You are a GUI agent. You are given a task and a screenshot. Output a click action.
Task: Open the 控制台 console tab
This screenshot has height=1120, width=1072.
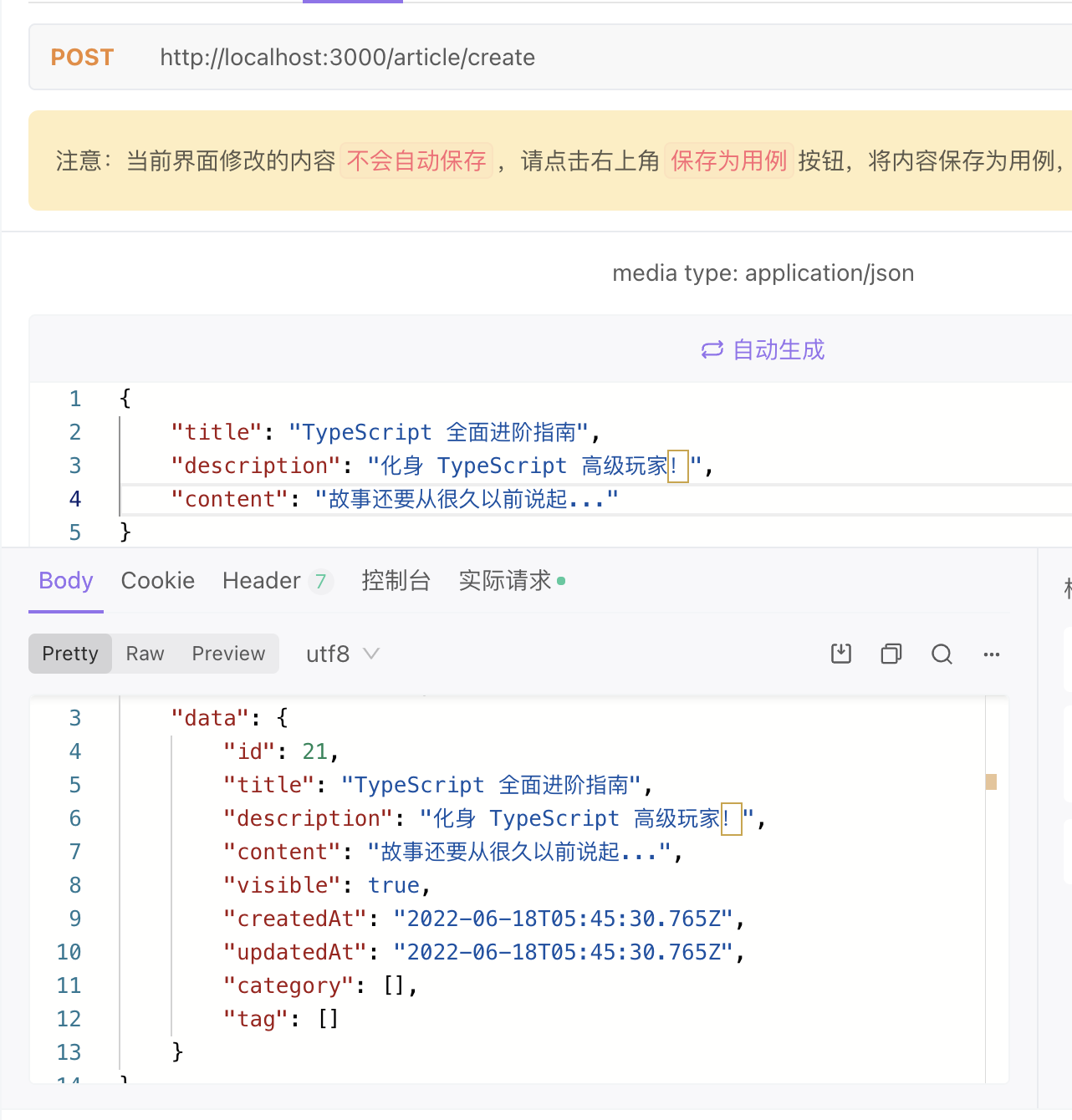(x=396, y=581)
